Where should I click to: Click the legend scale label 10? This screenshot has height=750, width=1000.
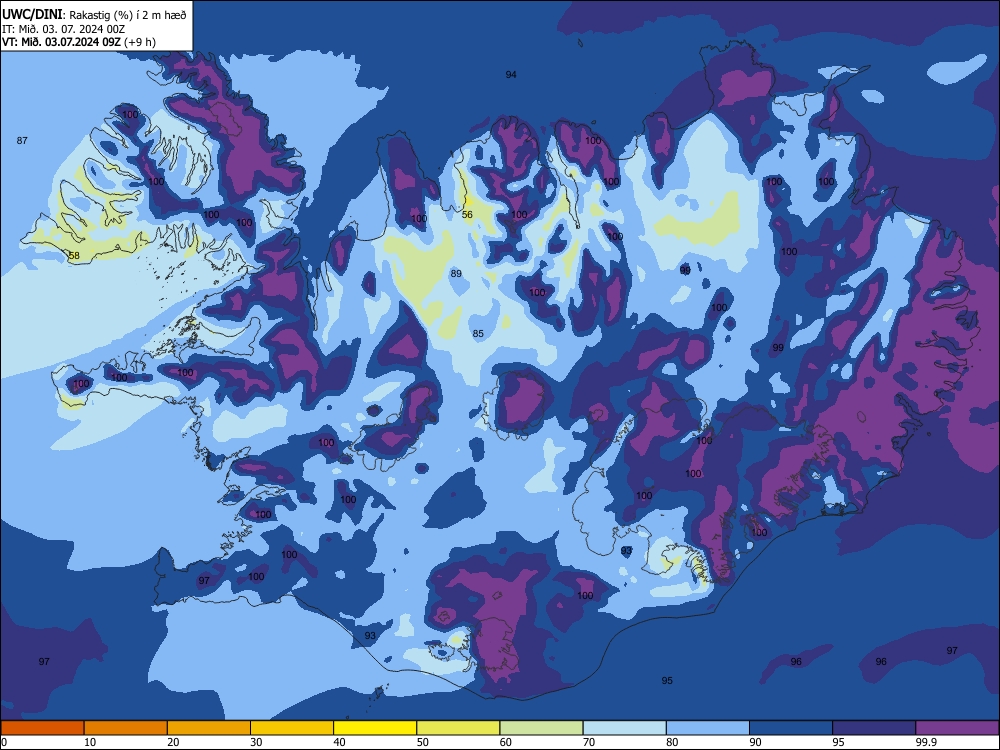pos(90,742)
